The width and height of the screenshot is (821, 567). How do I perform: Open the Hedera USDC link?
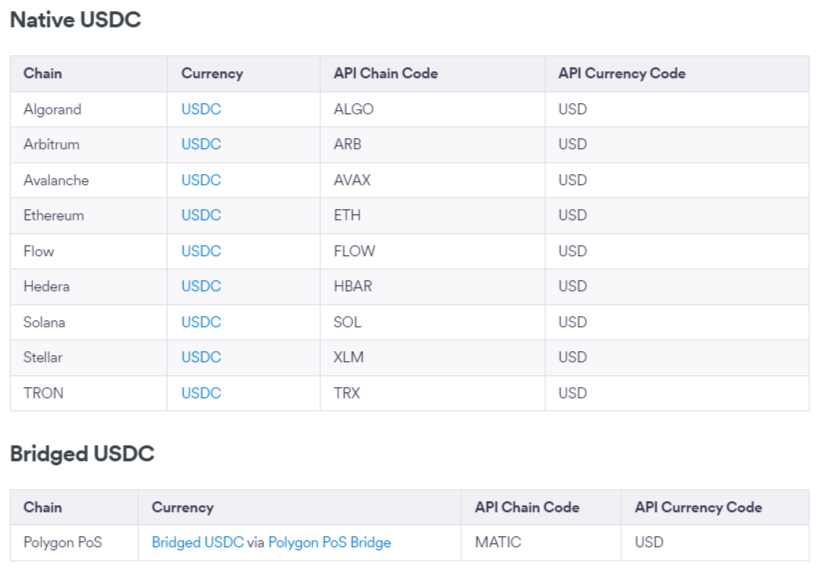click(x=201, y=286)
